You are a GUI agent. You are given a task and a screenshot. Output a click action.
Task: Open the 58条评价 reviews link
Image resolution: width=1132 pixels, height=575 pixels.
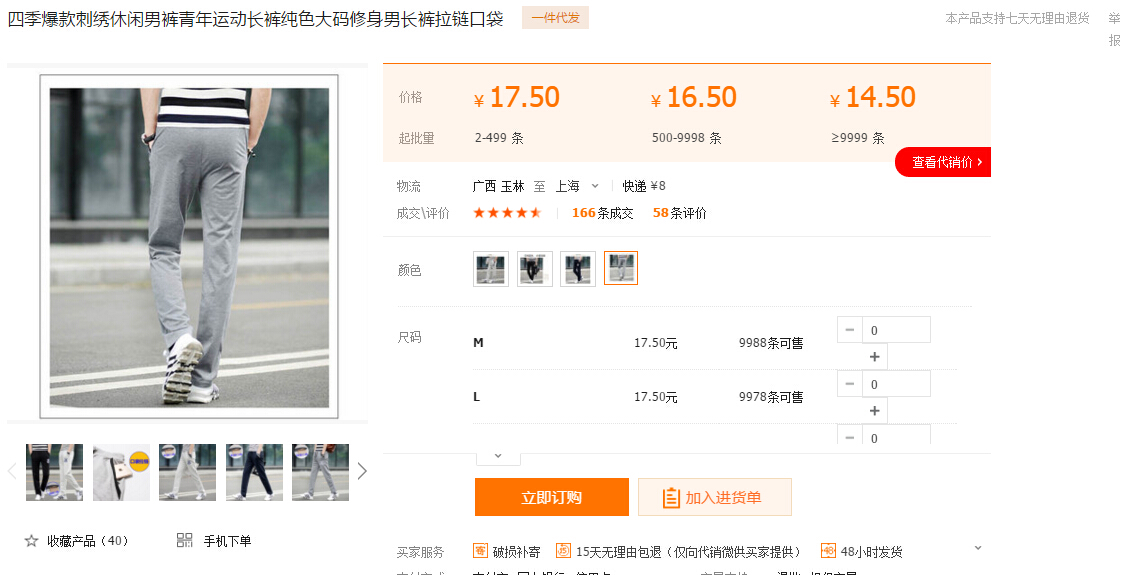click(x=679, y=213)
